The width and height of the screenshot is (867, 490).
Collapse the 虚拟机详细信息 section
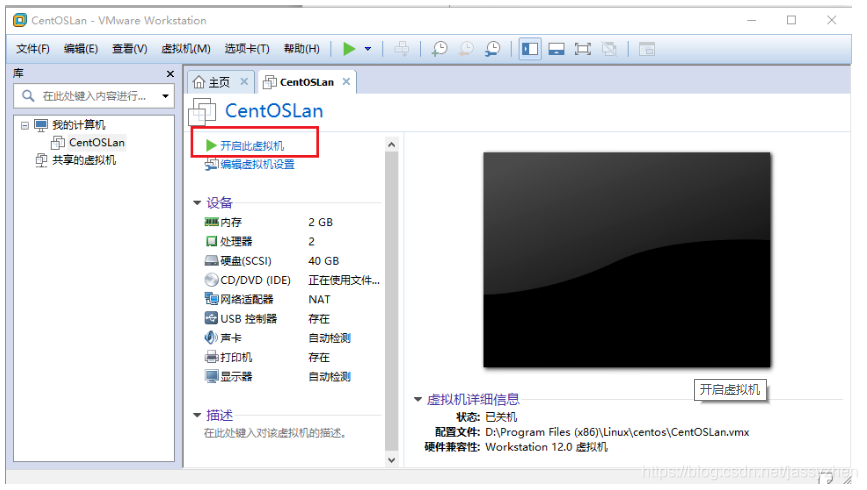point(418,399)
